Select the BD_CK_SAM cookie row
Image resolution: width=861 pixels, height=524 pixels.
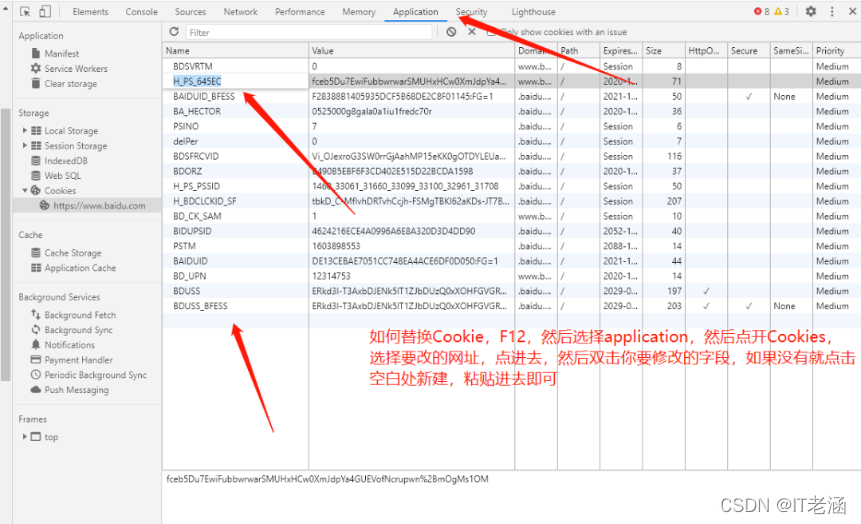(511, 216)
